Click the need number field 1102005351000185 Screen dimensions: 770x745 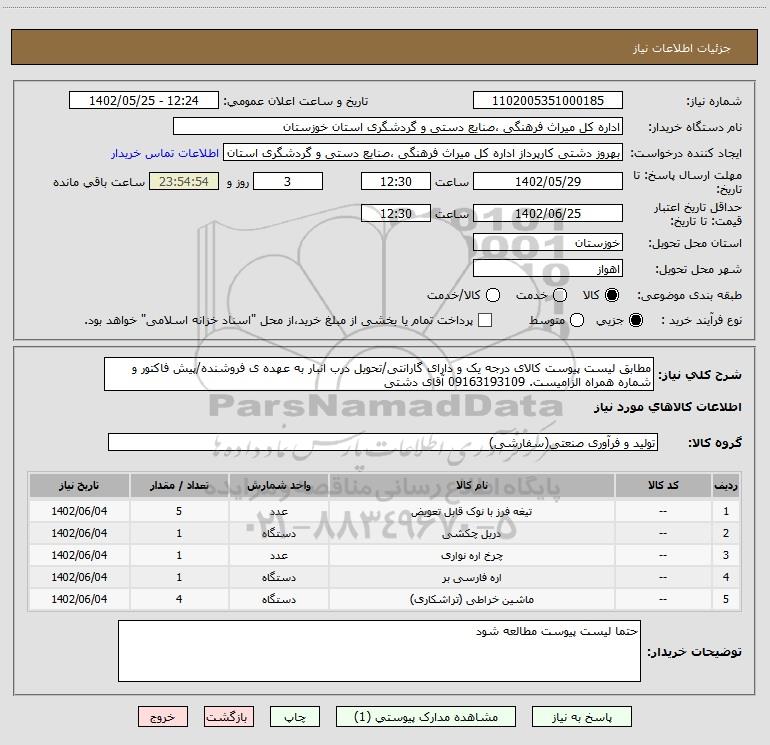[548, 101]
